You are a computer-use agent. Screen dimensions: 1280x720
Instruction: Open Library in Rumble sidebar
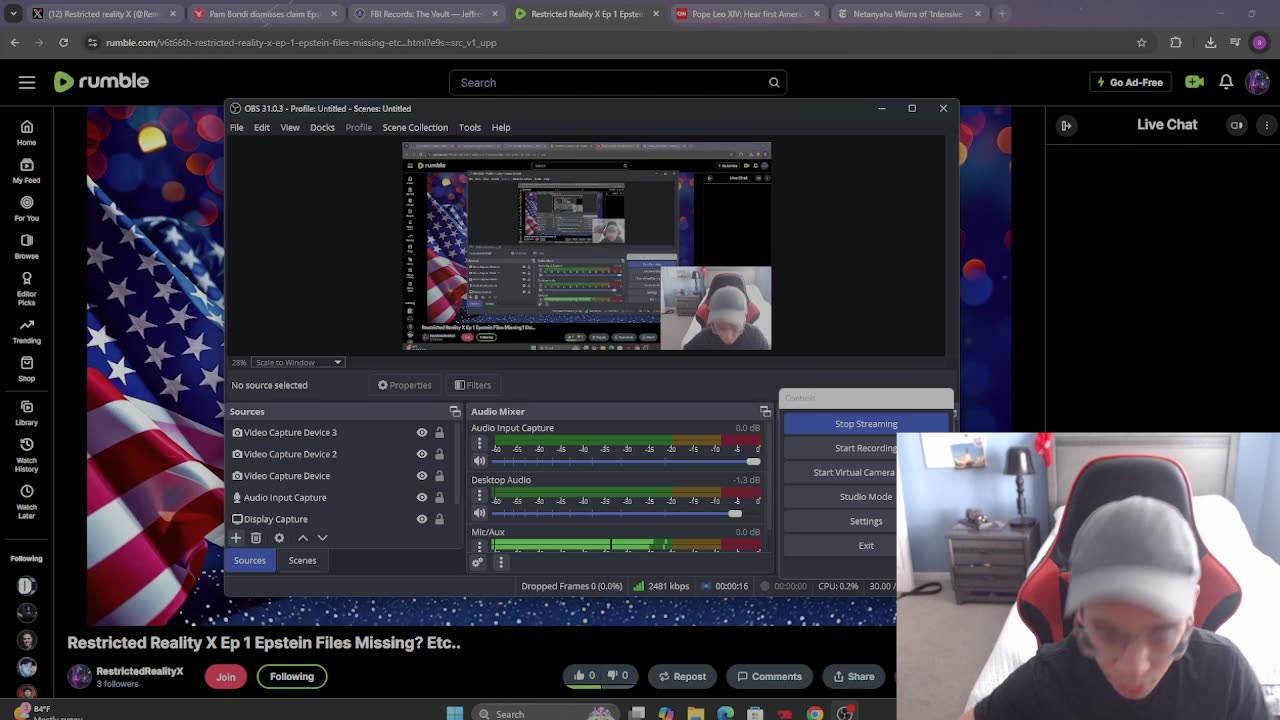(27, 413)
